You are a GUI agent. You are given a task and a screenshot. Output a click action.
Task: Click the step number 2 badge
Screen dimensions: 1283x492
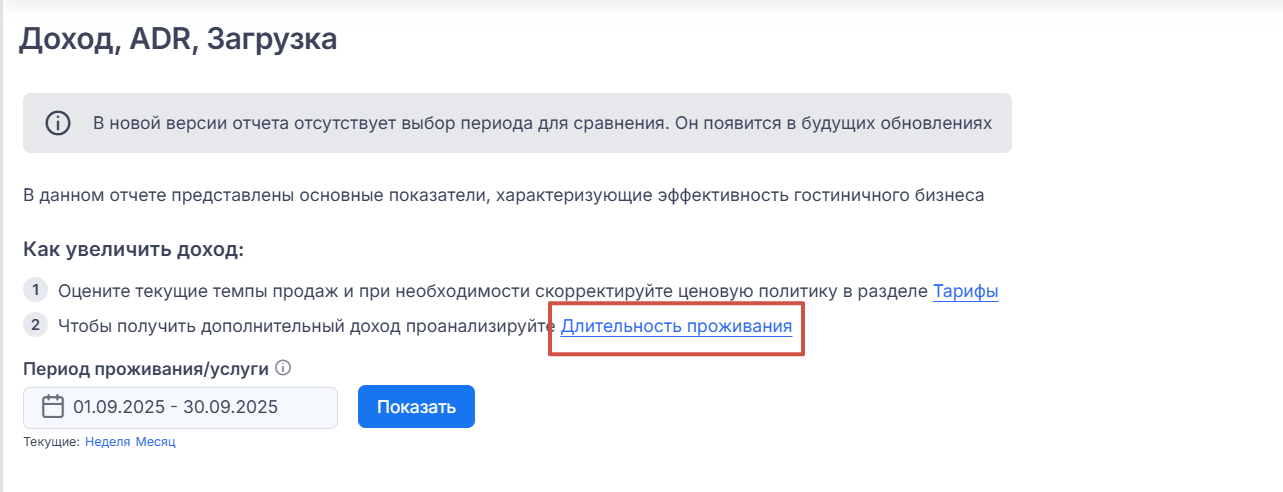(35, 325)
